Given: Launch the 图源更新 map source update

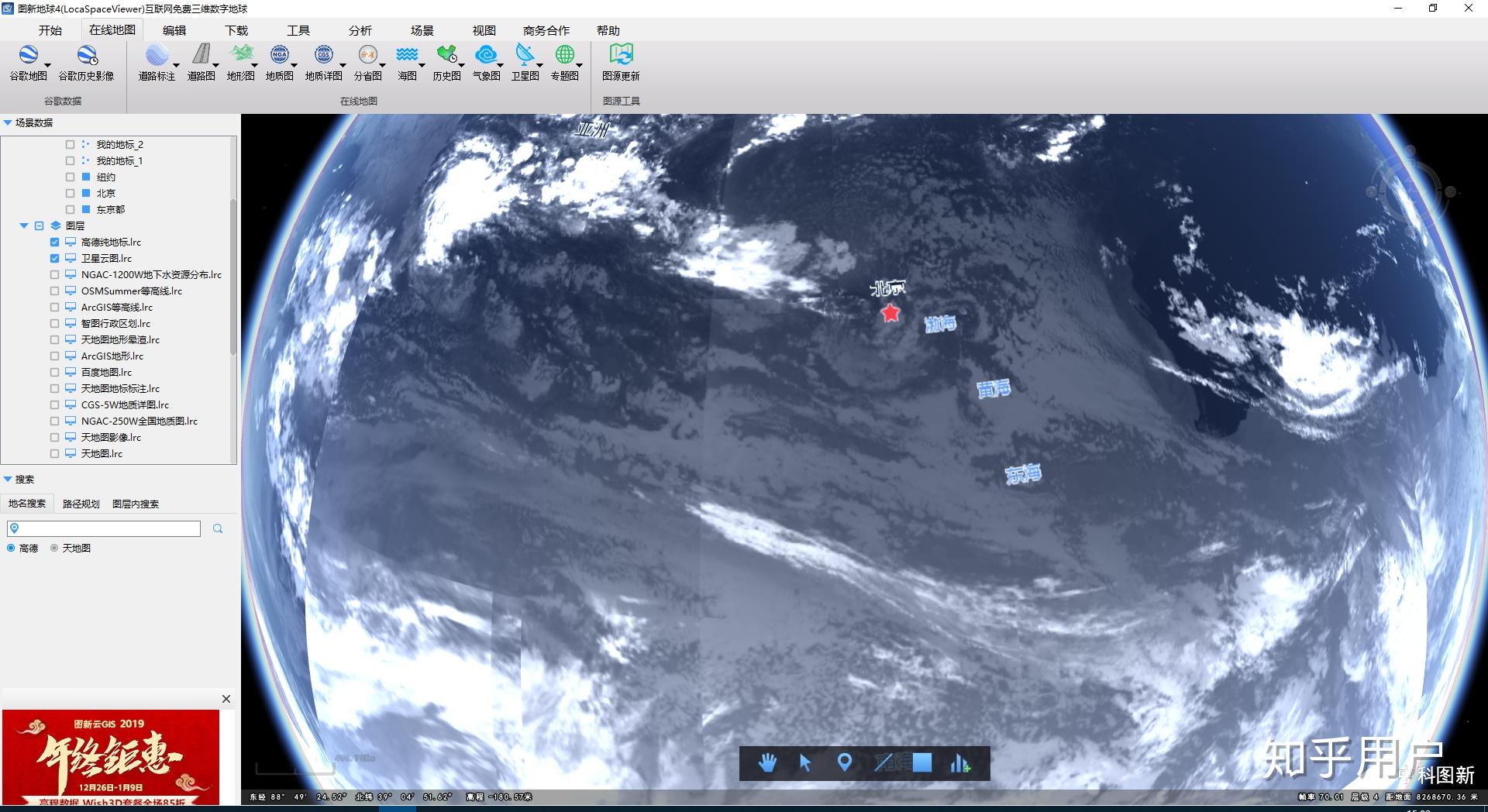Looking at the screenshot, I should click(621, 62).
